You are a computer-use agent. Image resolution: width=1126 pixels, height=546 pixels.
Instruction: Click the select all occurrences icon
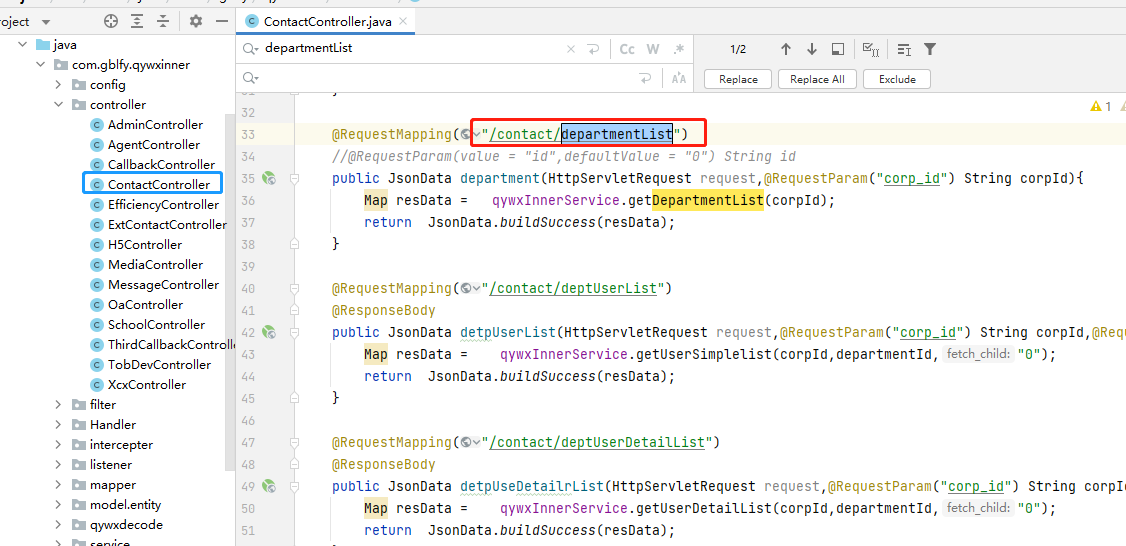pos(871,50)
